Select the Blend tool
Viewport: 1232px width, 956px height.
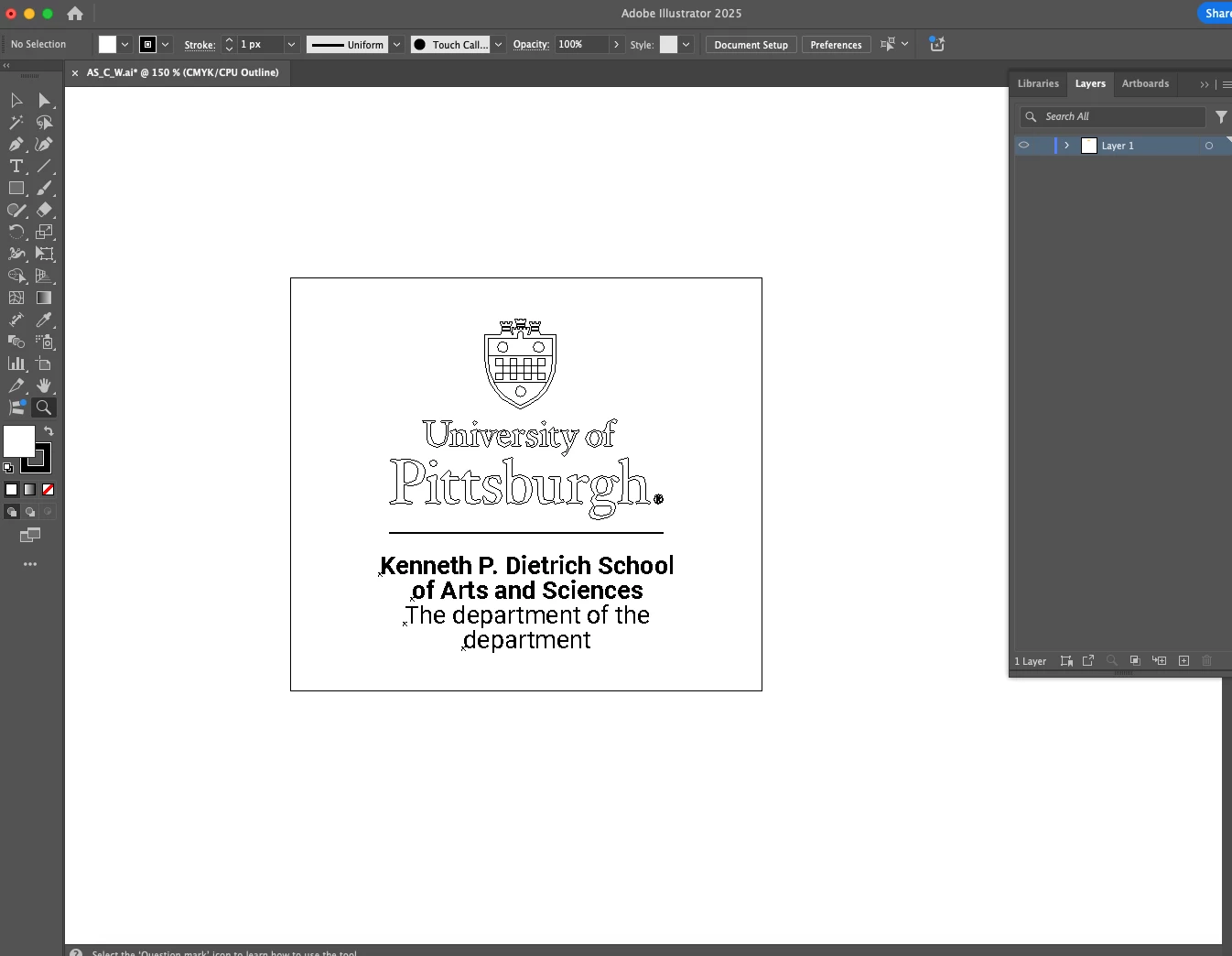click(16, 342)
